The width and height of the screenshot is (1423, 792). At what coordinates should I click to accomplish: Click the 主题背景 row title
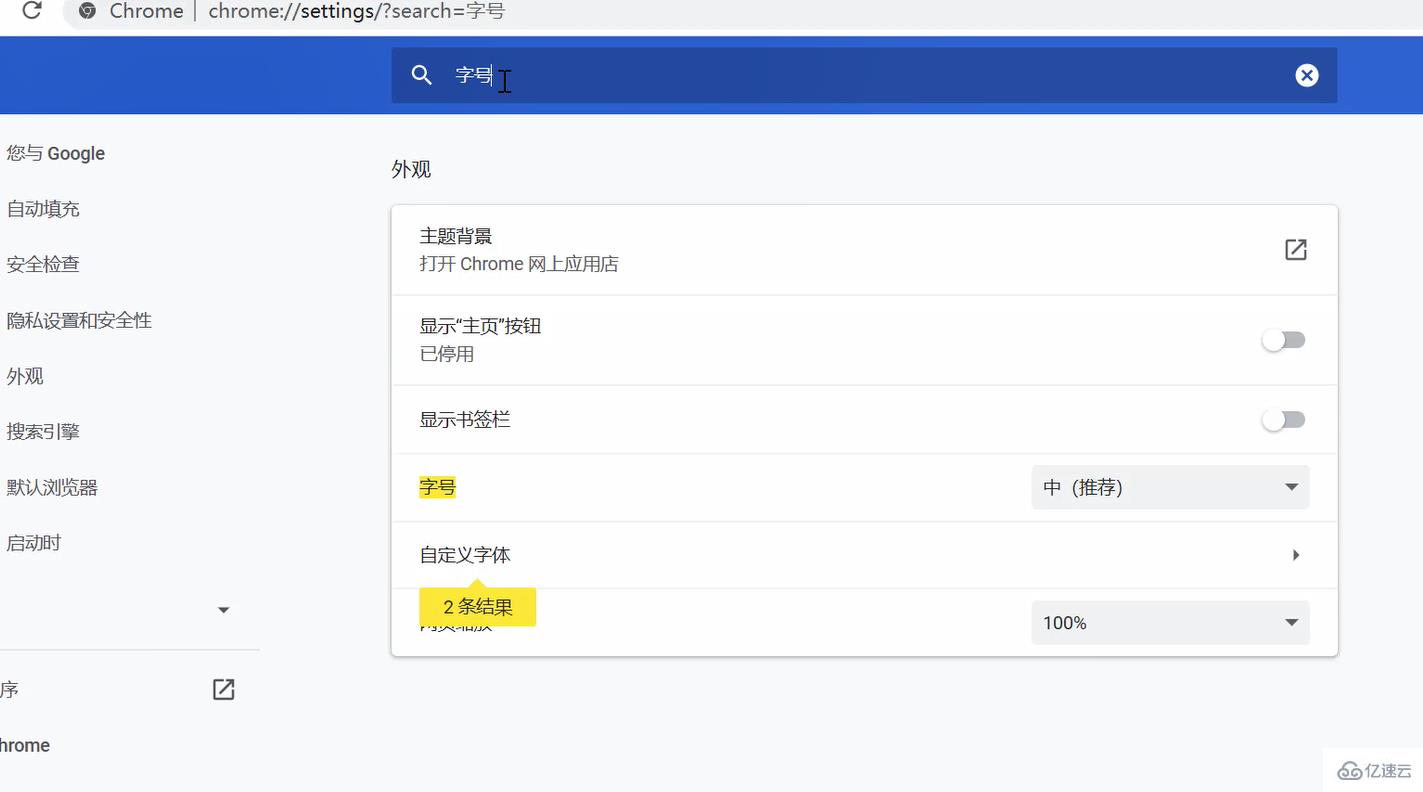pyautogui.click(x=456, y=236)
